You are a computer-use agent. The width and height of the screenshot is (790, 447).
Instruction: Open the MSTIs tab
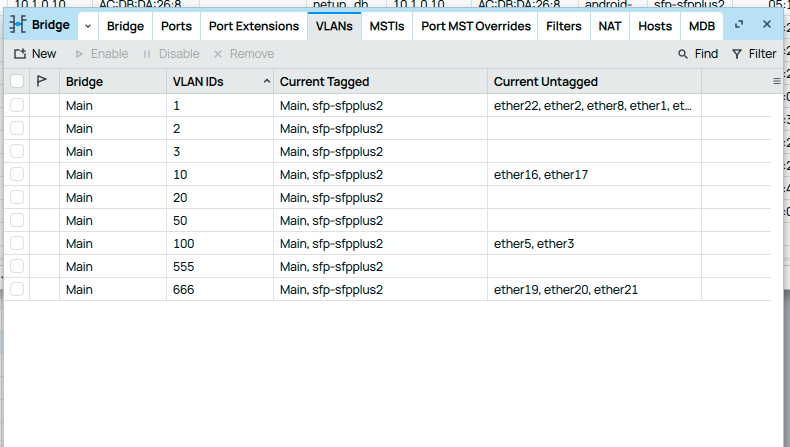coord(387,26)
